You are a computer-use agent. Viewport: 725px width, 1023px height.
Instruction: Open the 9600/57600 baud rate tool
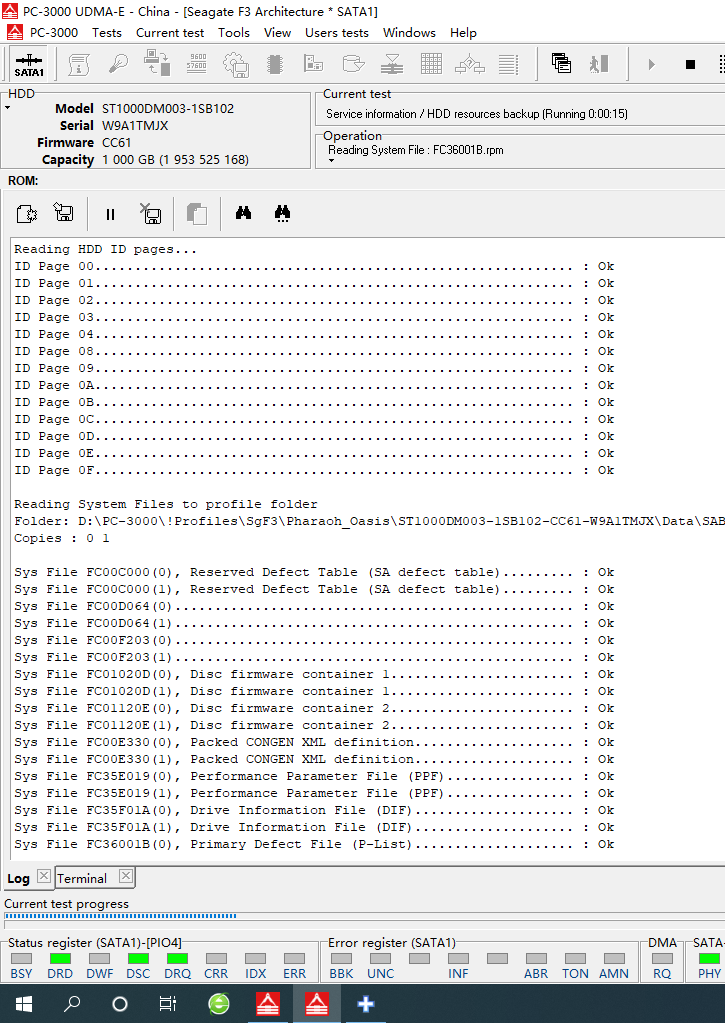196,63
